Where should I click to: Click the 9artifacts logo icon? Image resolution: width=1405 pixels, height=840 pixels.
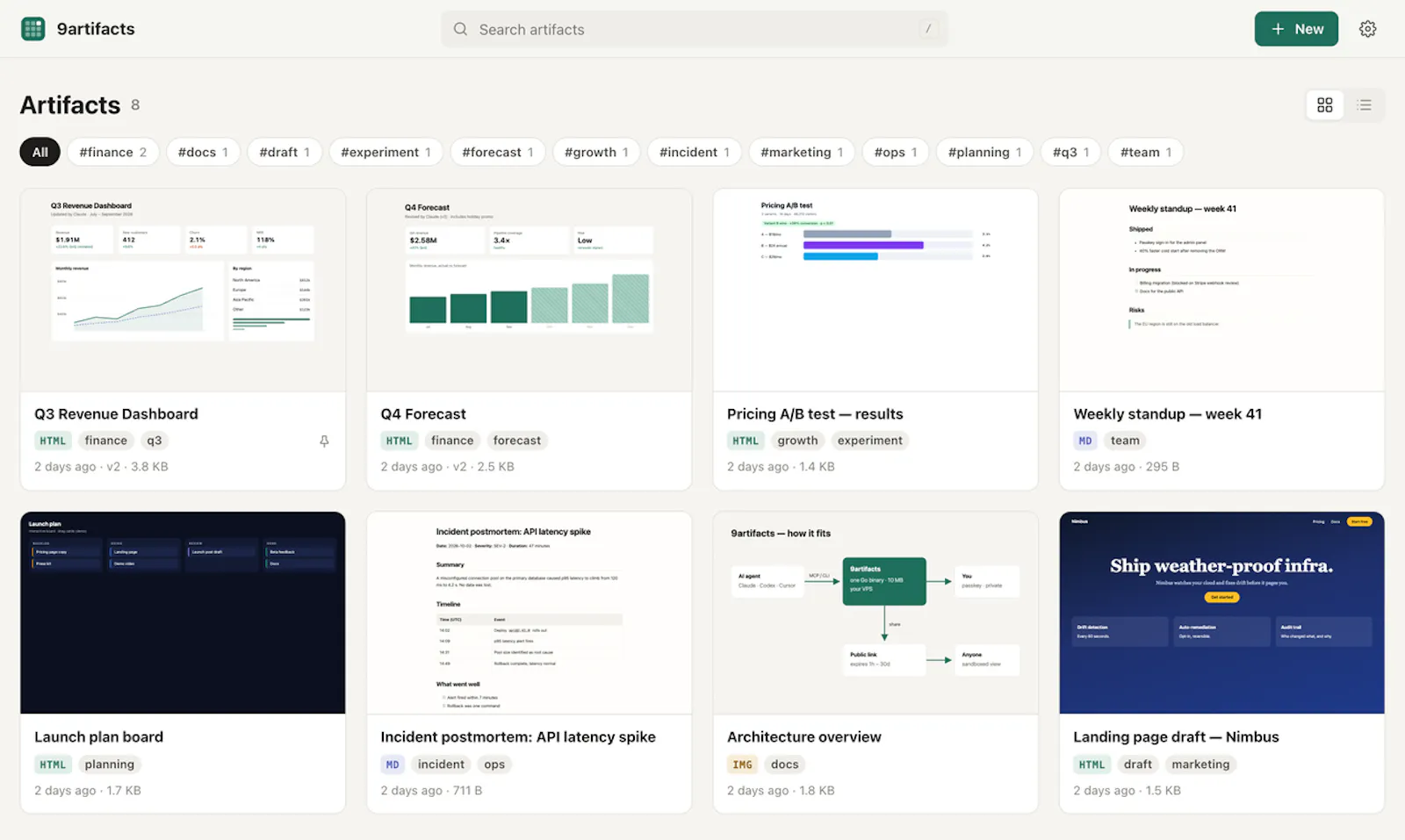[x=33, y=29]
